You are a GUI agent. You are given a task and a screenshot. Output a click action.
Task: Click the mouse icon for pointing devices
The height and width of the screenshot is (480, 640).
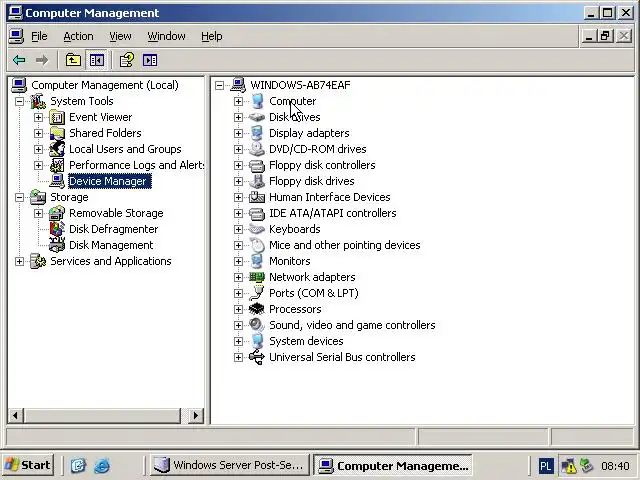[257, 245]
